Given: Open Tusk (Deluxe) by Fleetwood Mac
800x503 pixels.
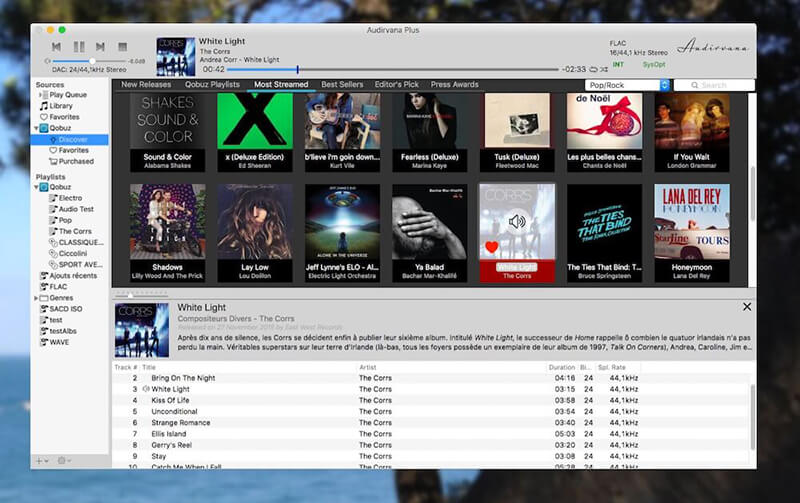Looking at the screenshot, I should click(517, 132).
